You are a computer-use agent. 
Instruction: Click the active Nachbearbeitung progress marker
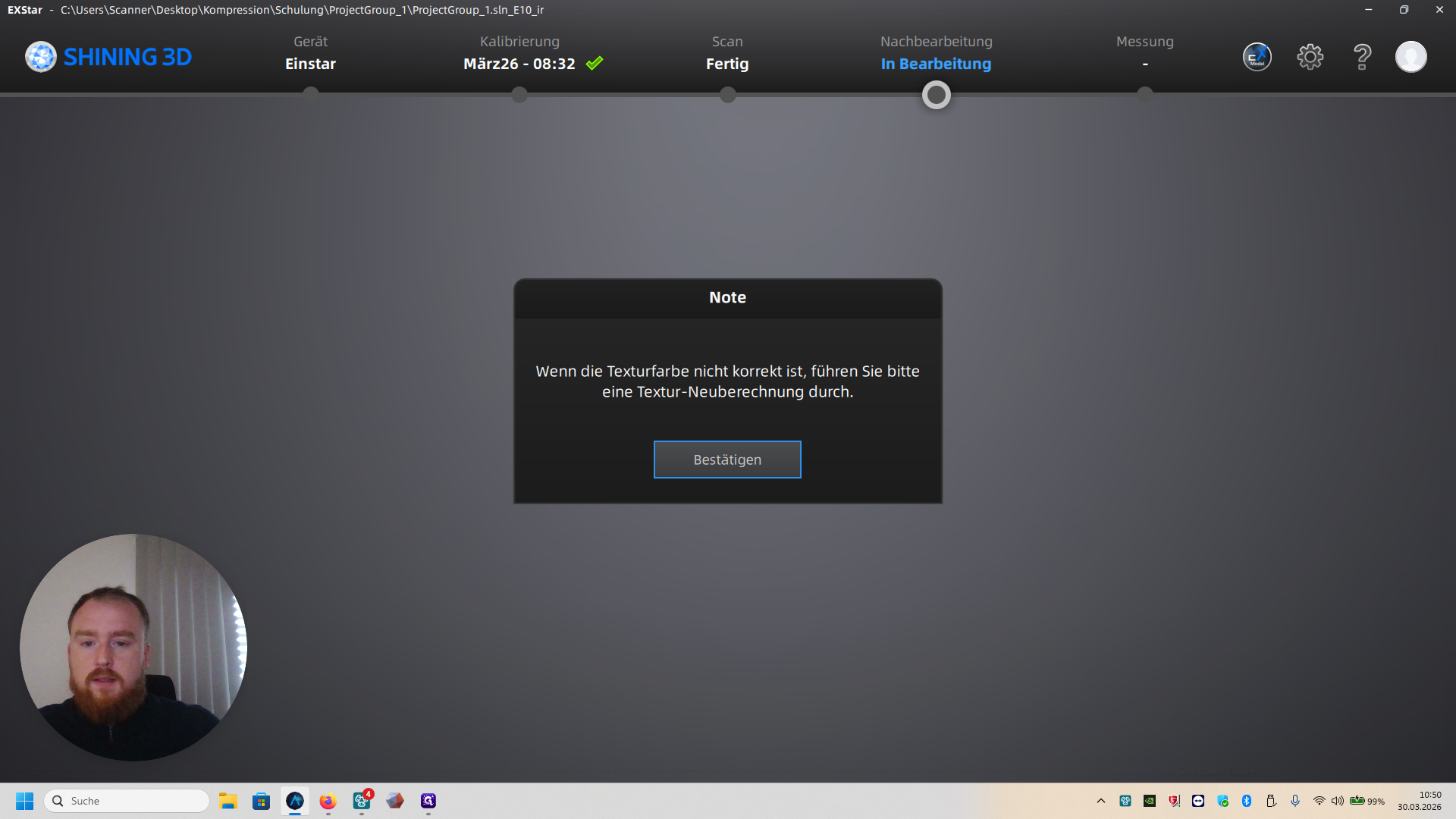936,95
